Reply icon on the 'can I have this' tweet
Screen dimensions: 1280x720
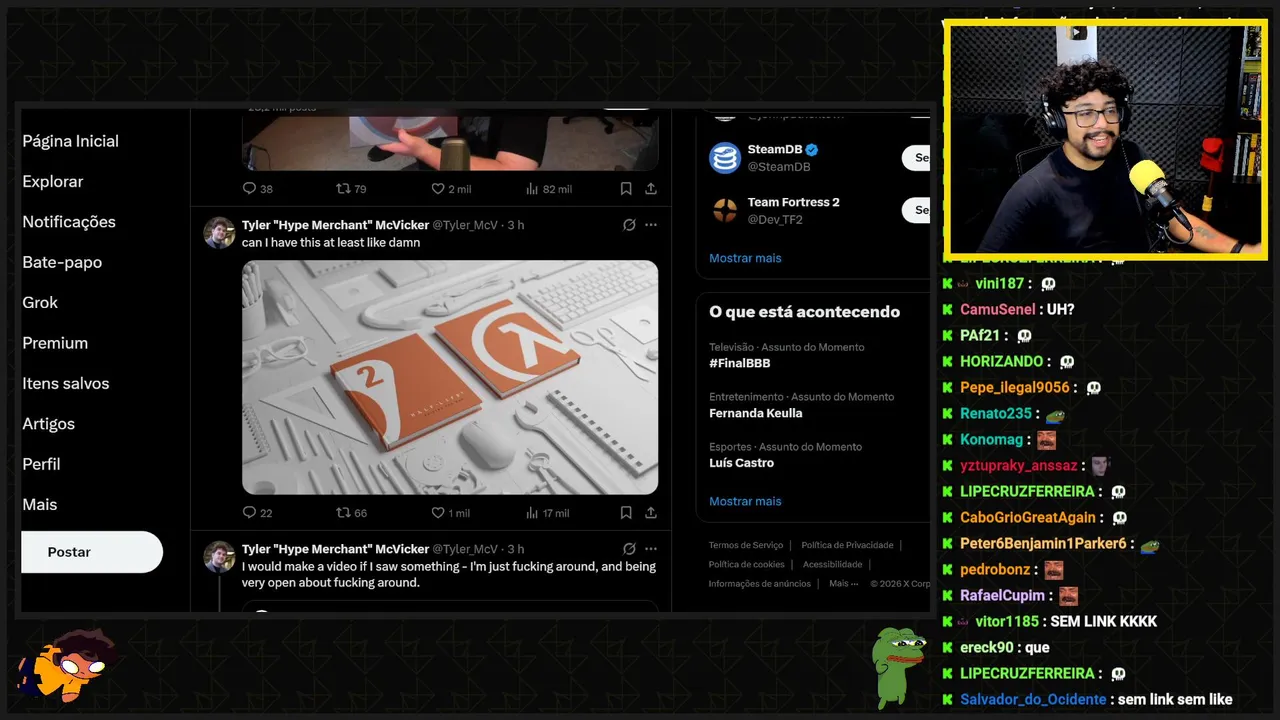(250, 512)
